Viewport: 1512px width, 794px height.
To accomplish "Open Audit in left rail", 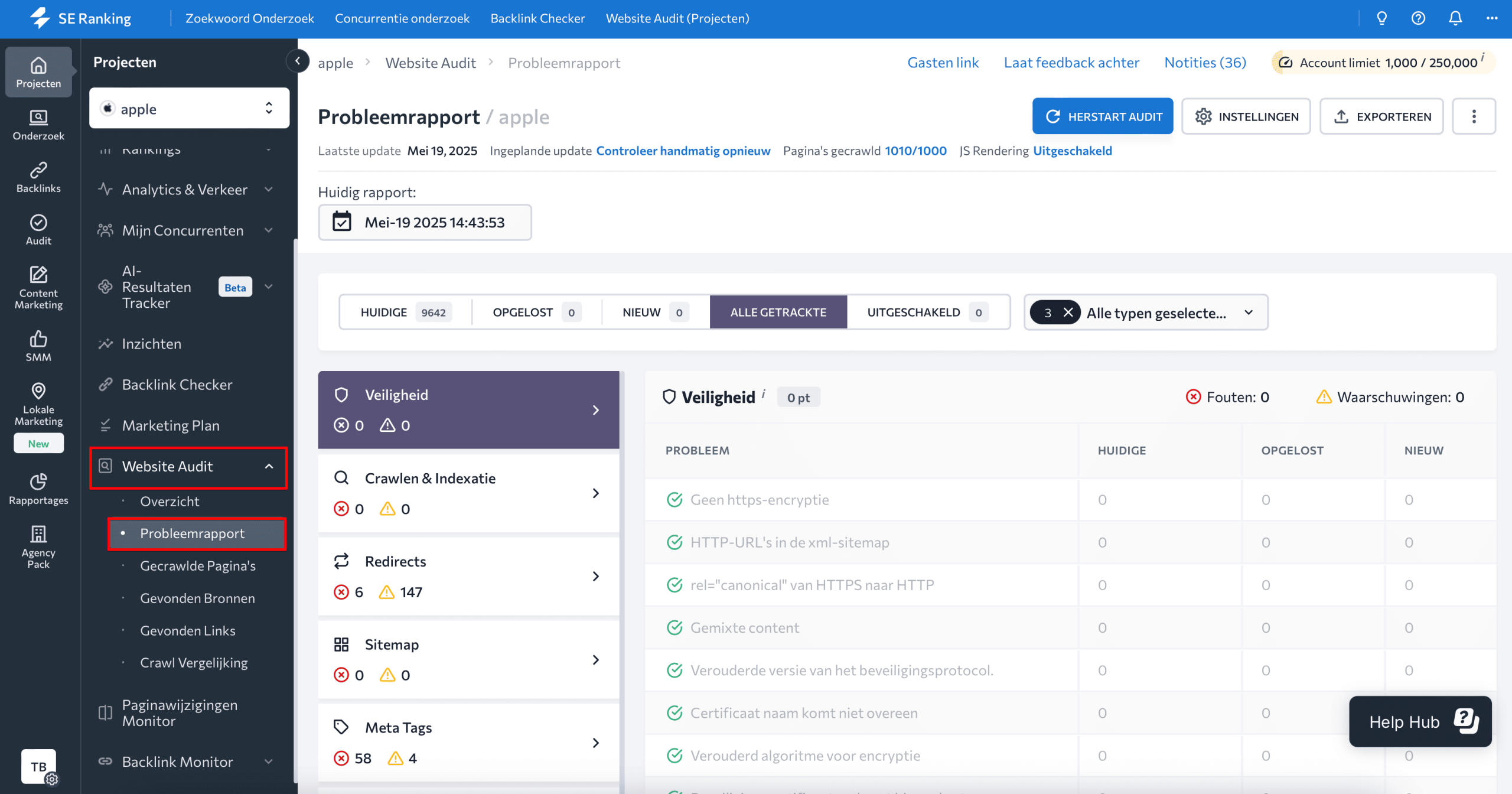I will (x=38, y=230).
